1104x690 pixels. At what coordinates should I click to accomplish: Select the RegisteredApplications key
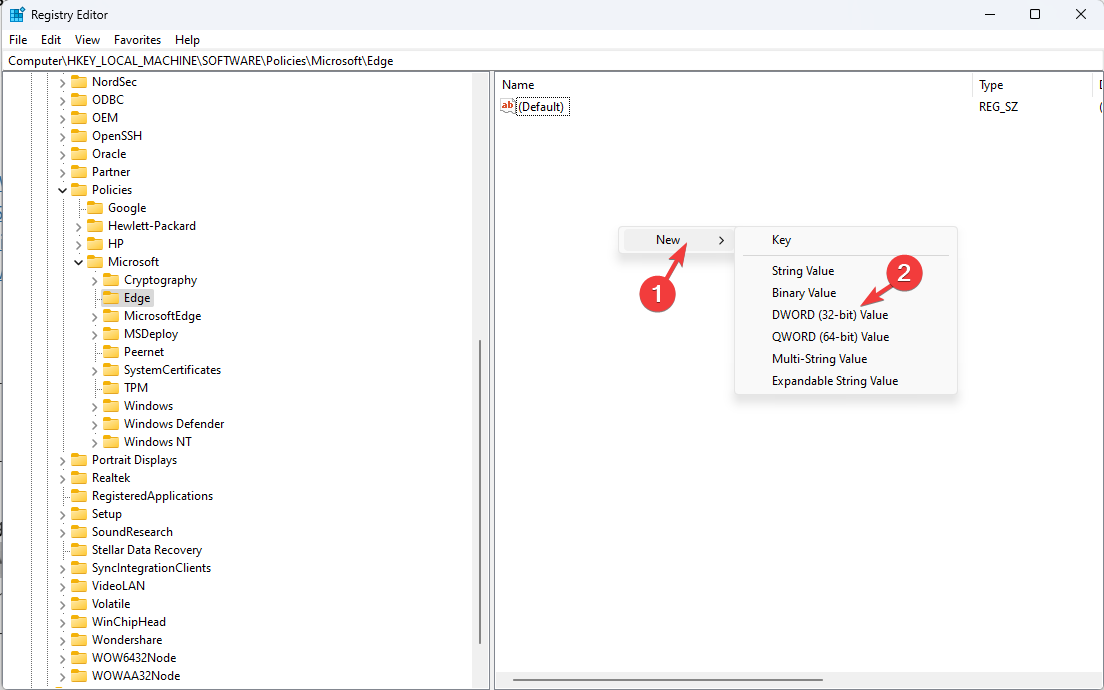[152, 496]
